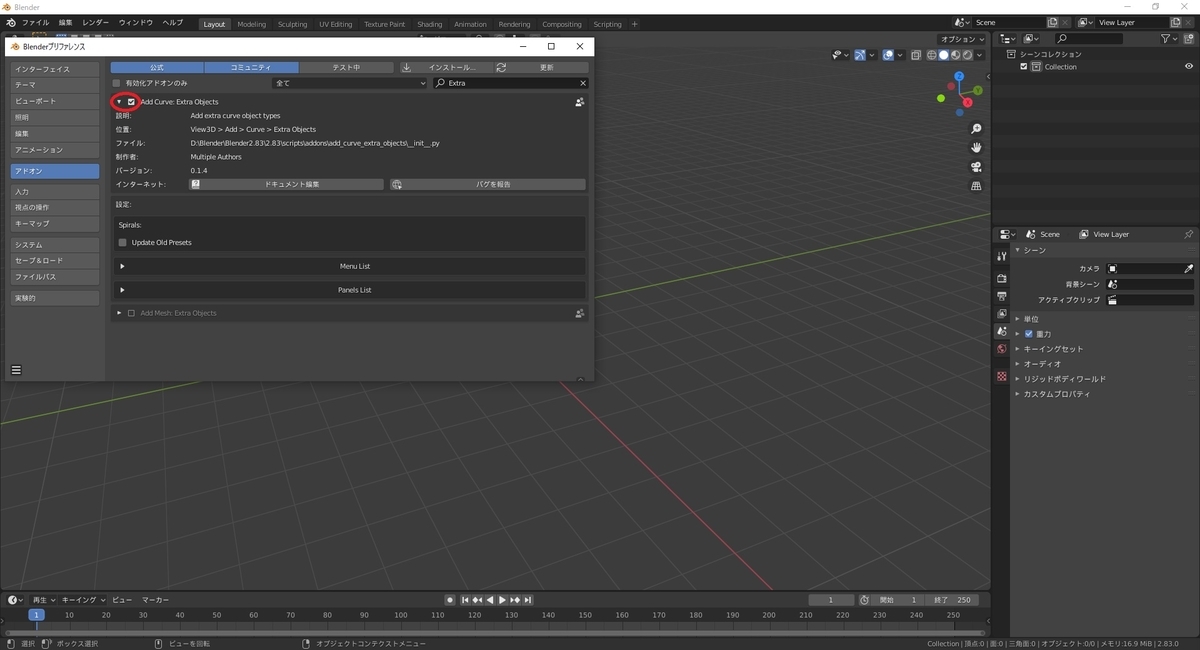Check Update Old Presets option
Screen dimensions: 1200x650
click(123, 242)
